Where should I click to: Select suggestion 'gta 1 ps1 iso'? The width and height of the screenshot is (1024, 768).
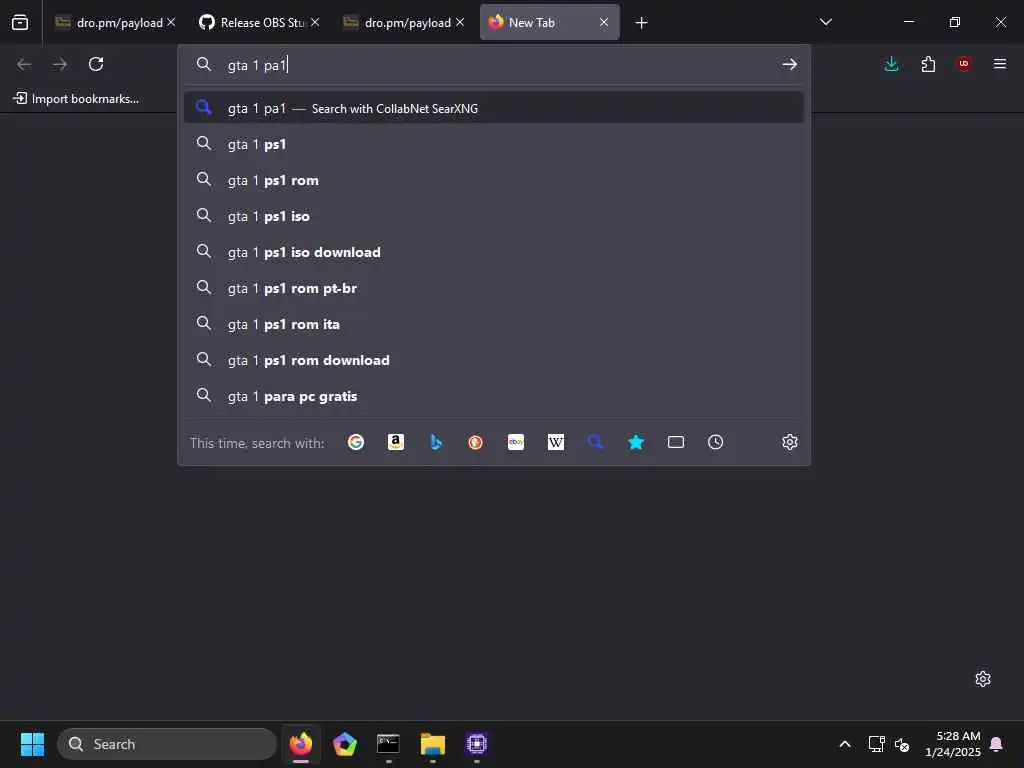click(494, 216)
